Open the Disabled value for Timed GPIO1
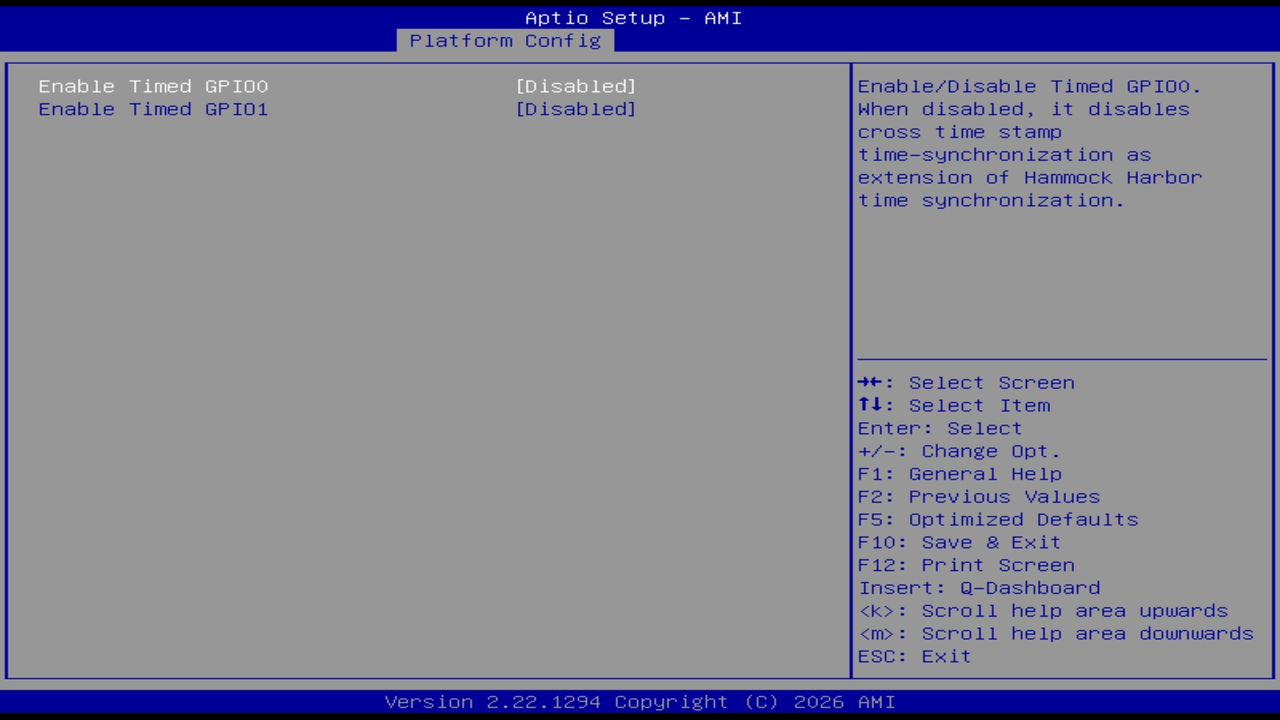 click(576, 109)
